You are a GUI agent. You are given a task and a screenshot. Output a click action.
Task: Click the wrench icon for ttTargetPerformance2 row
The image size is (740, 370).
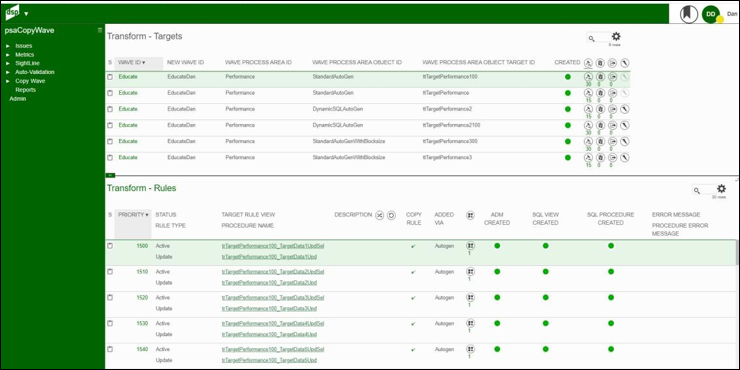tap(624, 109)
